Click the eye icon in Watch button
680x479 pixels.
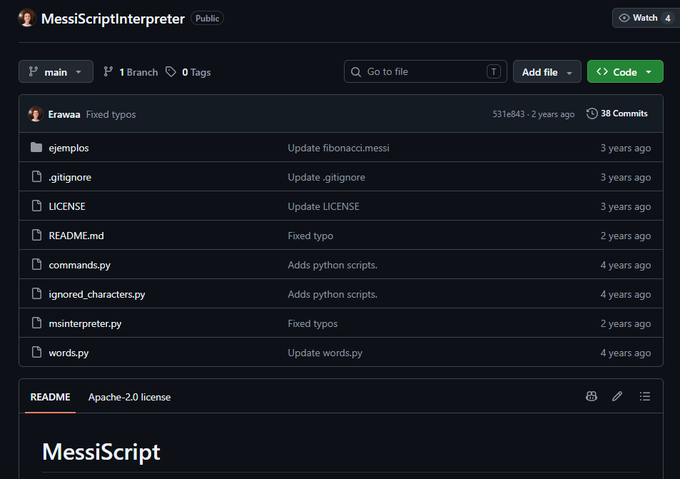click(x=624, y=18)
